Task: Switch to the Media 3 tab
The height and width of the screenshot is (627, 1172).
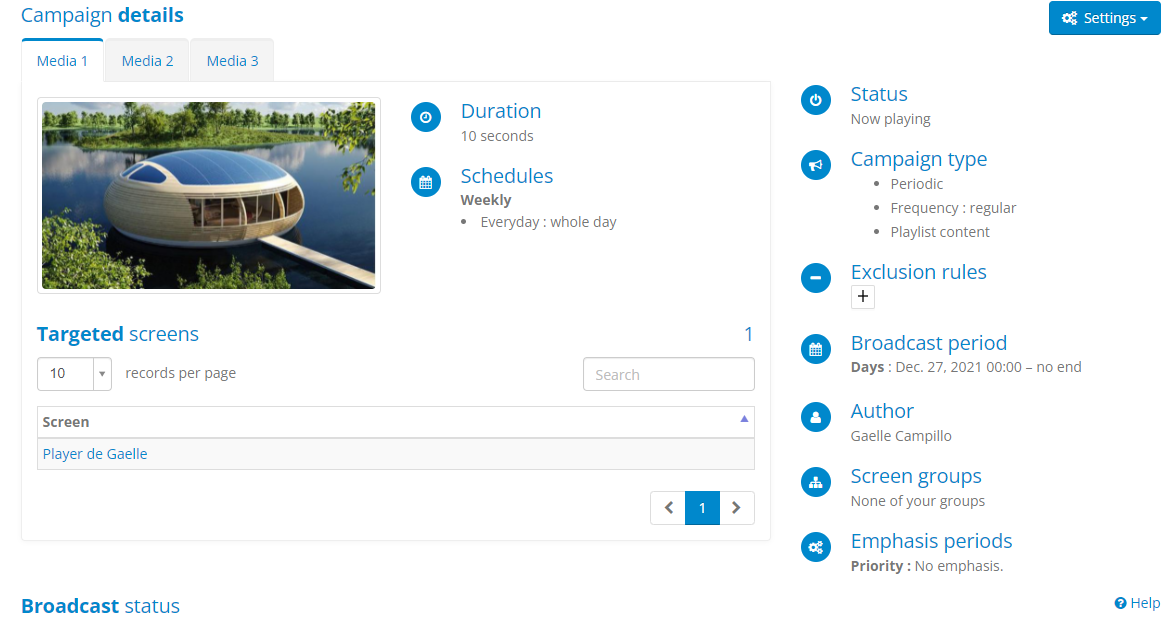Action: pos(232,61)
